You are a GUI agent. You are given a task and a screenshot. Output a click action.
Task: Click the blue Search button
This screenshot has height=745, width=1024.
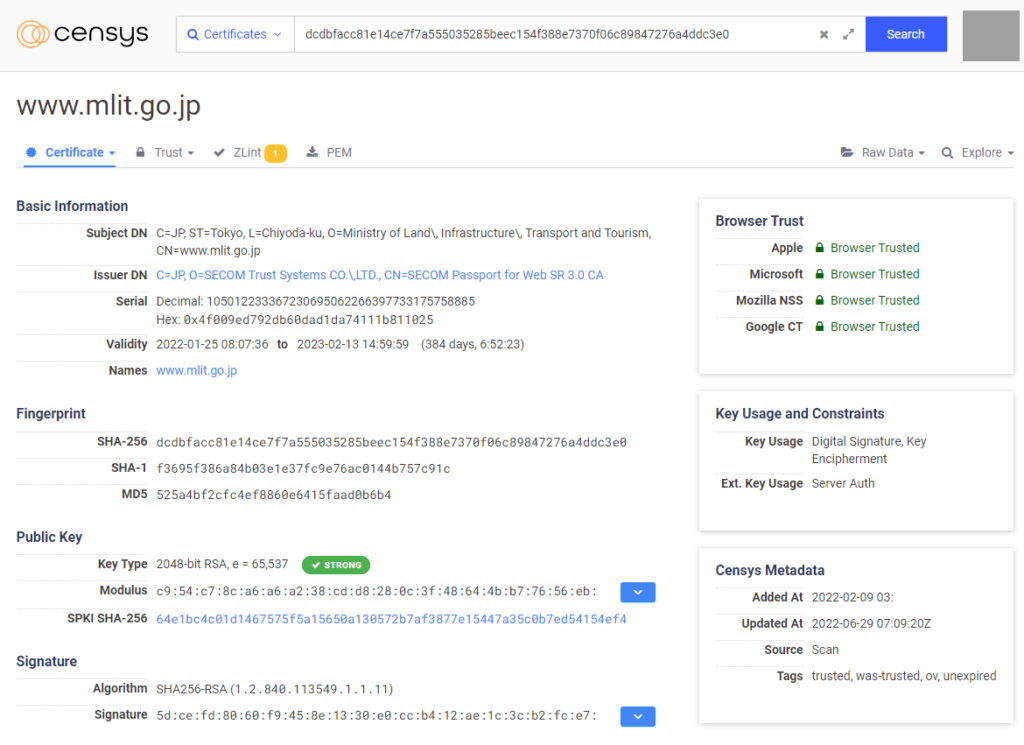906,34
